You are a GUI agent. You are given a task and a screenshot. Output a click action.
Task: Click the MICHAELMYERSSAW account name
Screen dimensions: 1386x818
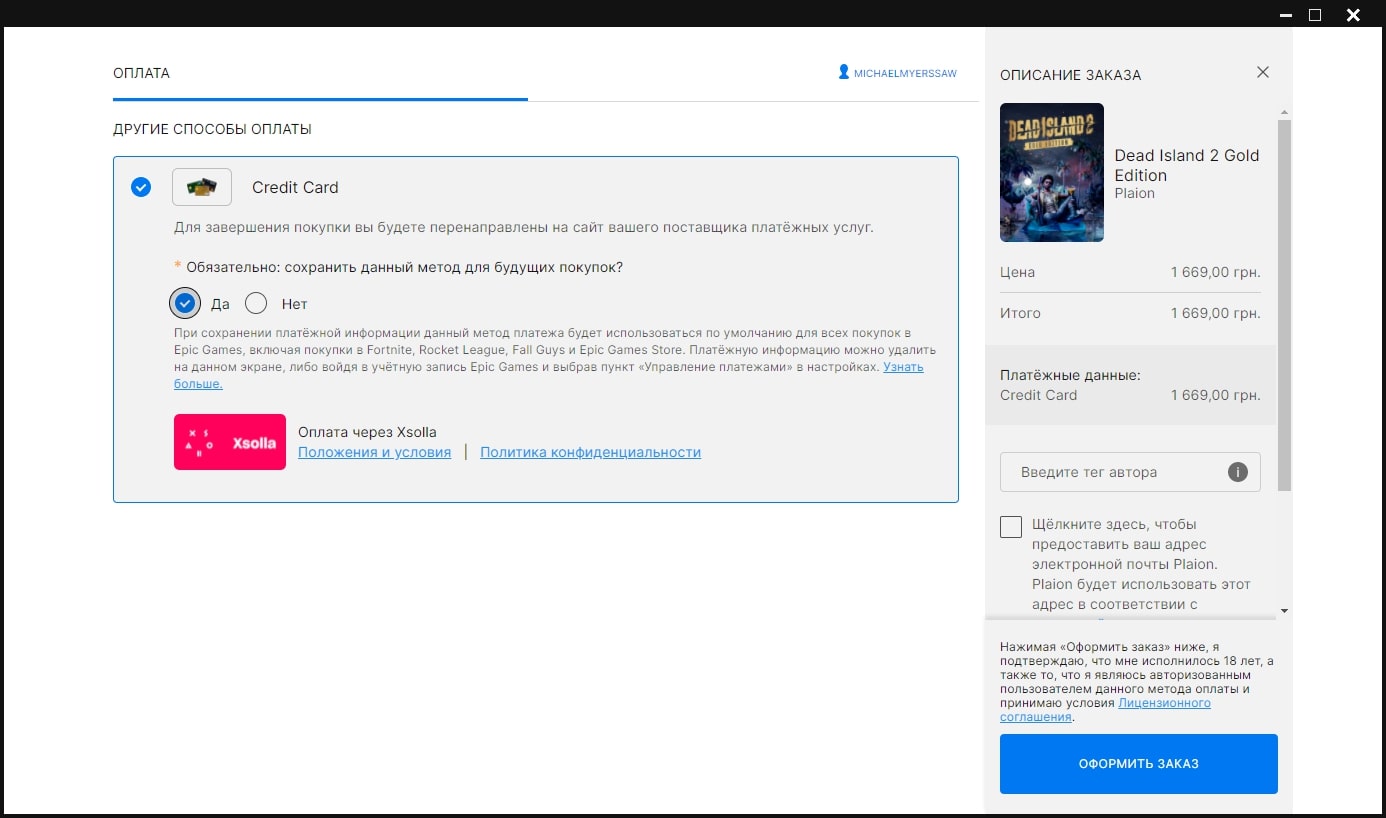pyautogui.click(x=905, y=73)
